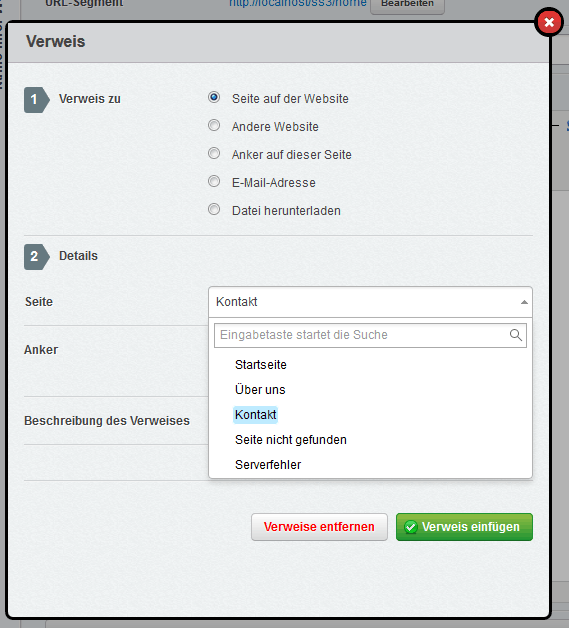Image resolution: width=569 pixels, height=628 pixels.
Task: Select the 'E-Mail-Adresse' radio option
Action: coord(214,181)
